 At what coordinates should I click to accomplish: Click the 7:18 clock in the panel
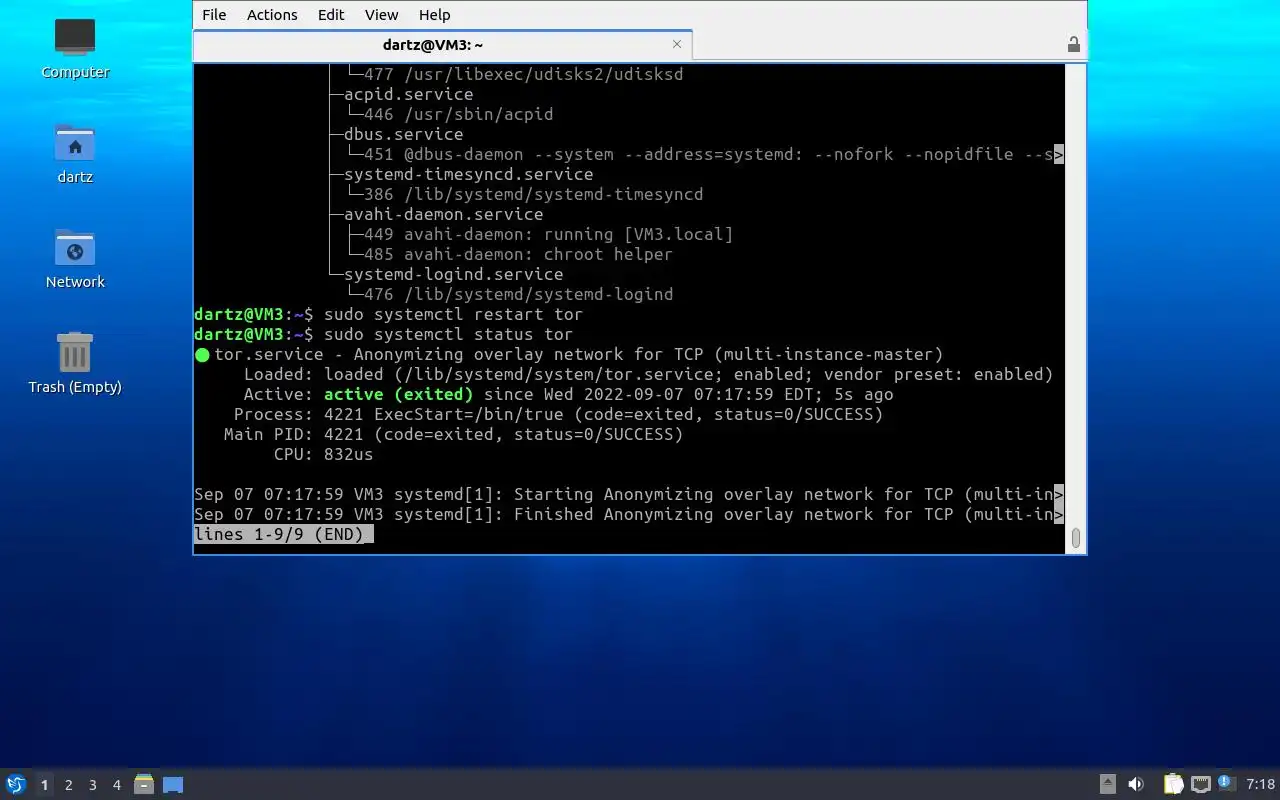1261,784
